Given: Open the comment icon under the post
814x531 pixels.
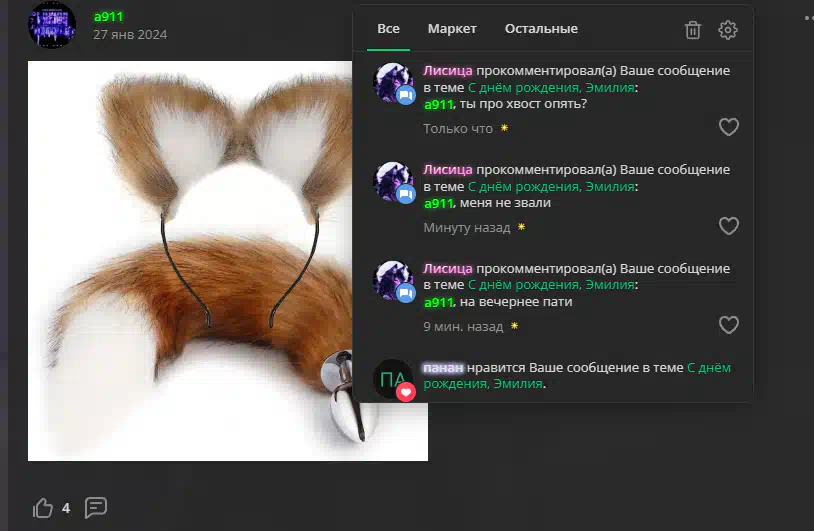Looking at the screenshot, I should coord(96,507).
